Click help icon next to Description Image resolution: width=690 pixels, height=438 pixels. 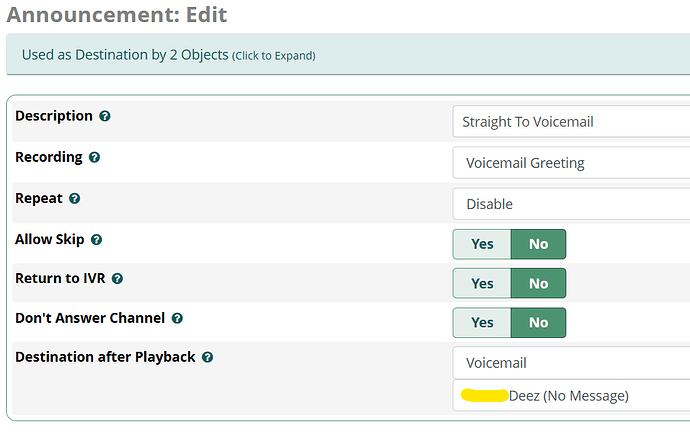[x=105, y=116]
